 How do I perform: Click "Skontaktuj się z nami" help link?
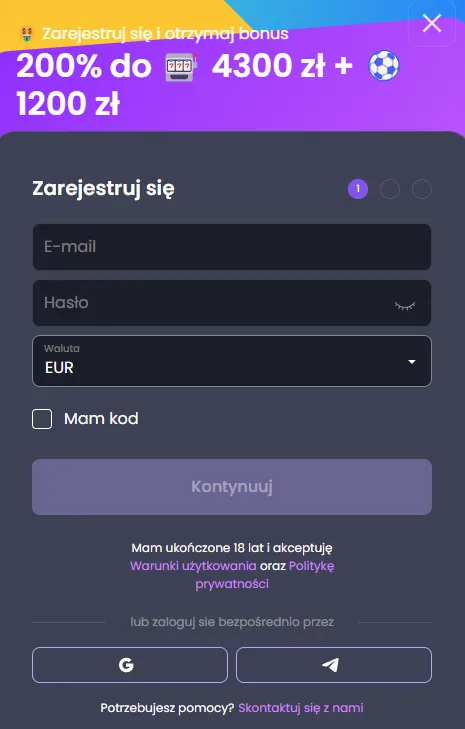pyautogui.click(x=301, y=708)
